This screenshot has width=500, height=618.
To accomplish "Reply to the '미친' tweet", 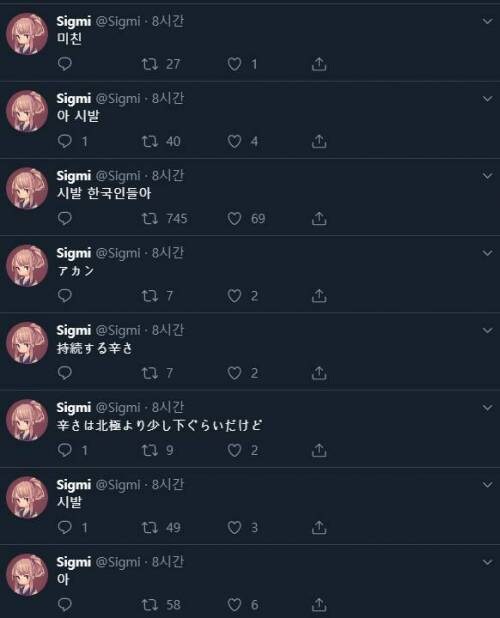I will tap(65, 63).
